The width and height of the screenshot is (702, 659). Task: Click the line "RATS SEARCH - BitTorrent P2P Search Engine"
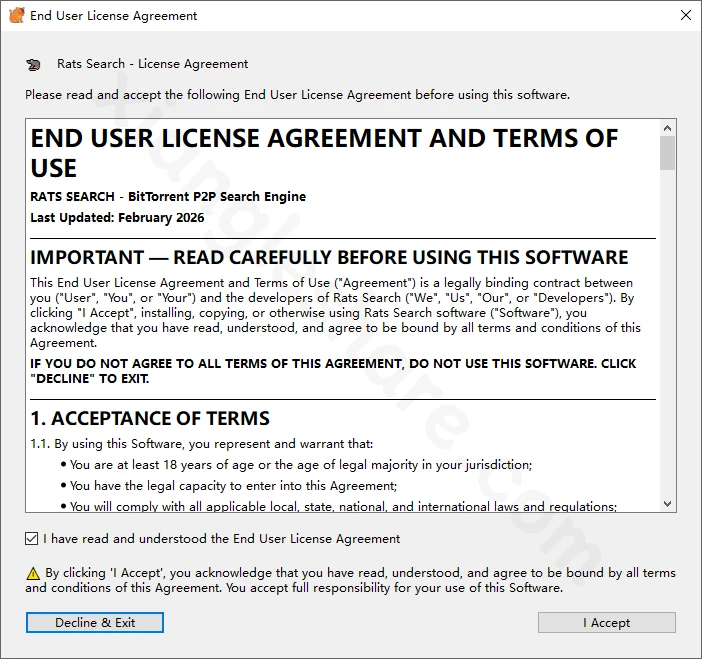coord(168,197)
